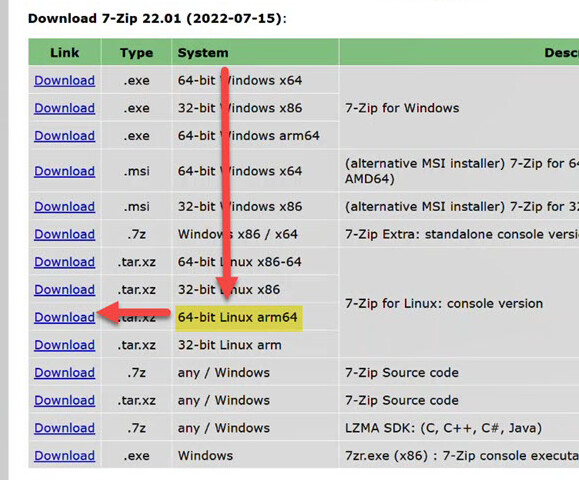Click the '.msi' type cell for 32-bit Windows x86
This screenshot has height=480, width=579.
pos(136,206)
